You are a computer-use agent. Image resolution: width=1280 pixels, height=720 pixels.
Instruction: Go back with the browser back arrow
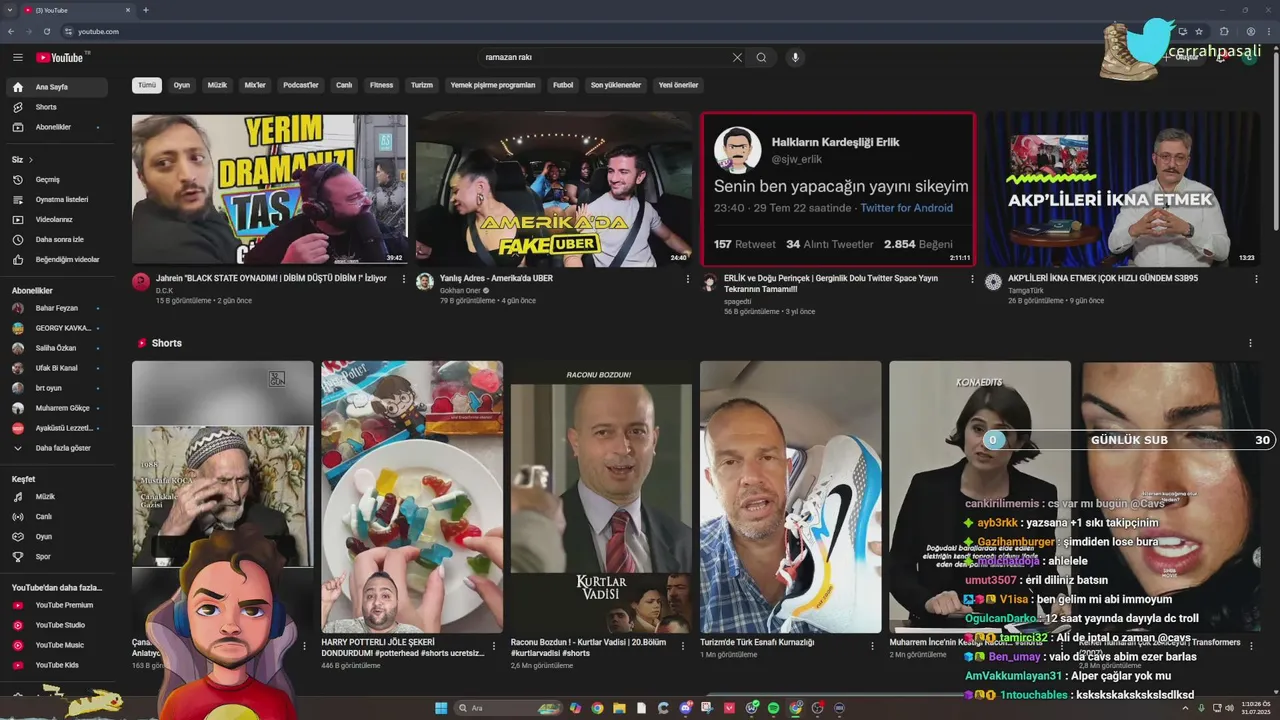click(11, 31)
